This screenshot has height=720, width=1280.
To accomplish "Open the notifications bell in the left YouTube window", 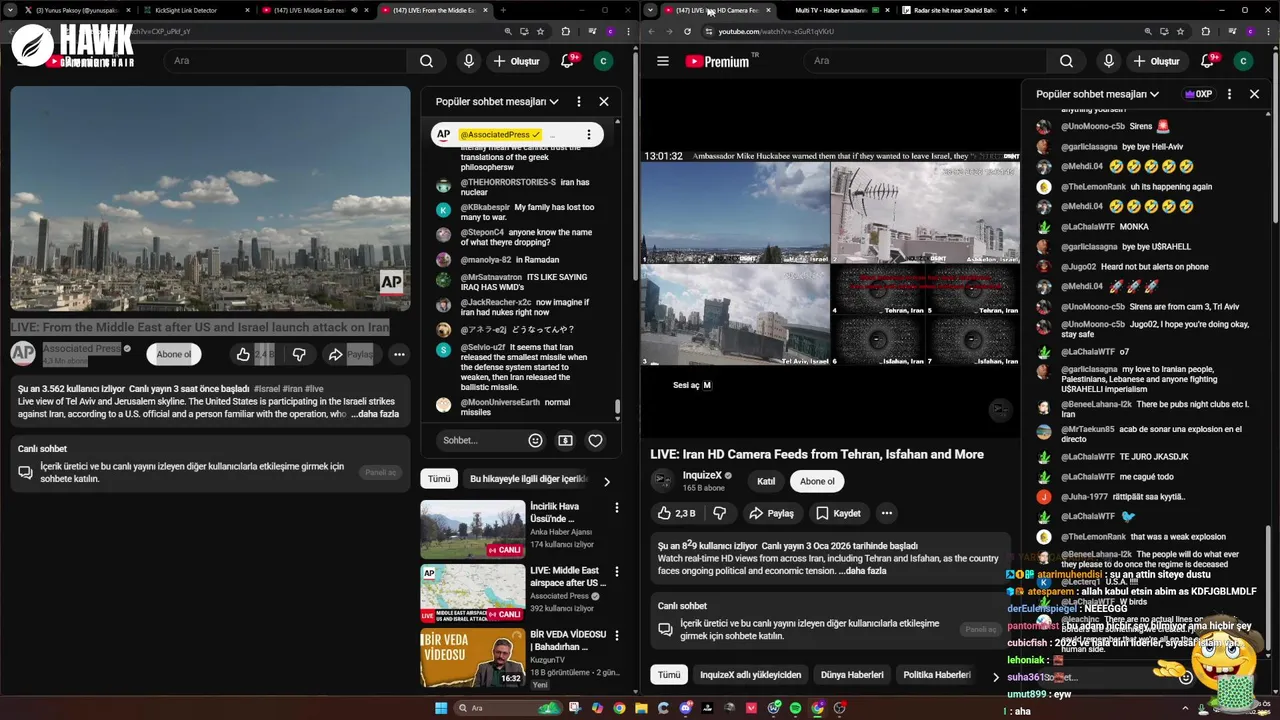I will pos(567,61).
